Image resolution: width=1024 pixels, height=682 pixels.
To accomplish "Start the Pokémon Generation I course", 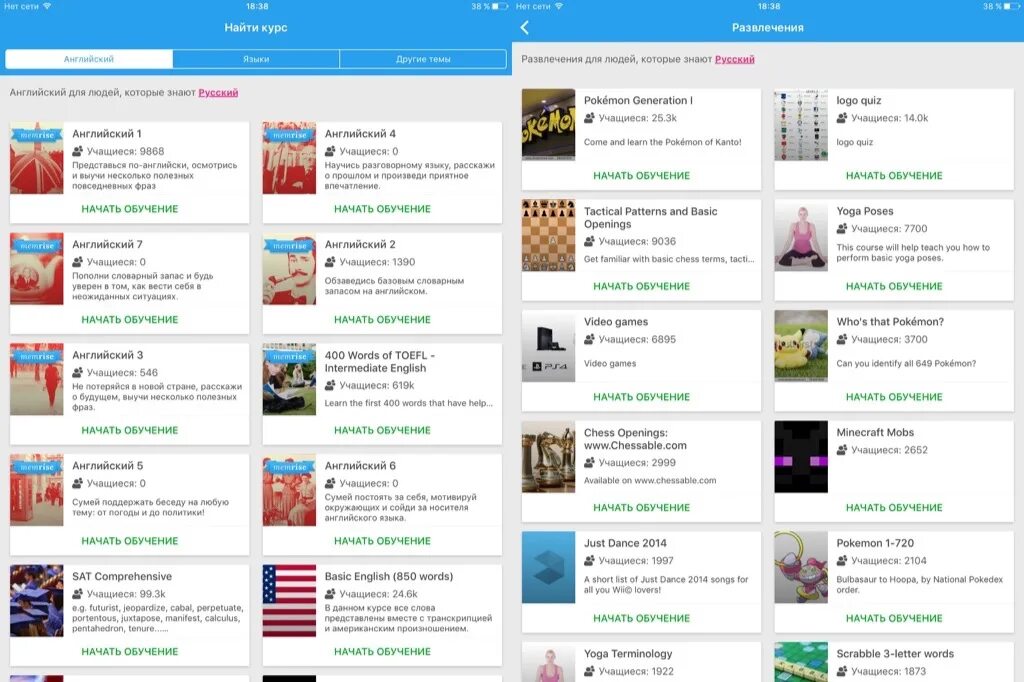I will click(x=641, y=176).
